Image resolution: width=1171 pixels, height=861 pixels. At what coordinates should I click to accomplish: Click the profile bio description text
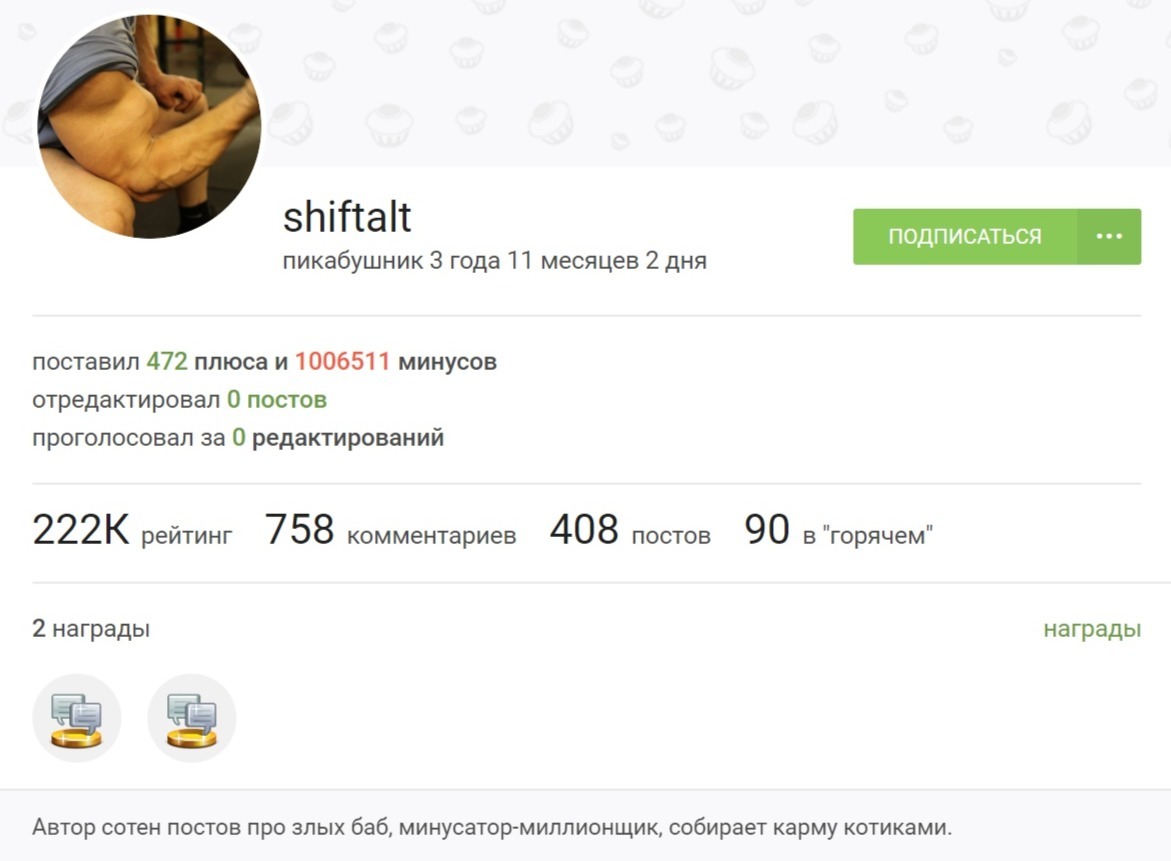(492, 827)
